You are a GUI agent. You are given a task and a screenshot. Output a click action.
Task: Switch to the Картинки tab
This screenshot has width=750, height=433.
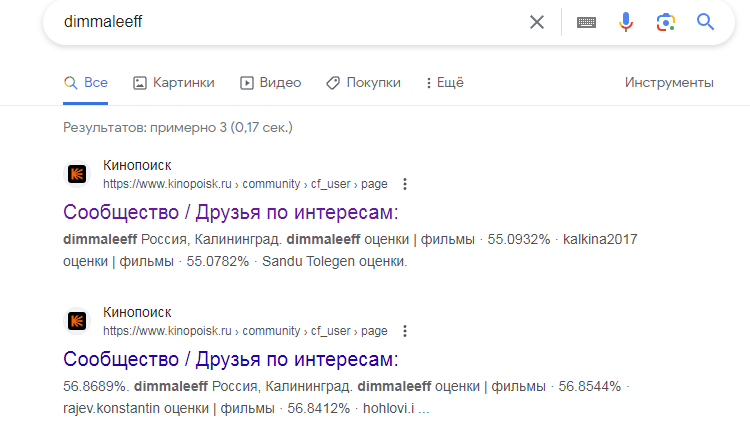[173, 83]
